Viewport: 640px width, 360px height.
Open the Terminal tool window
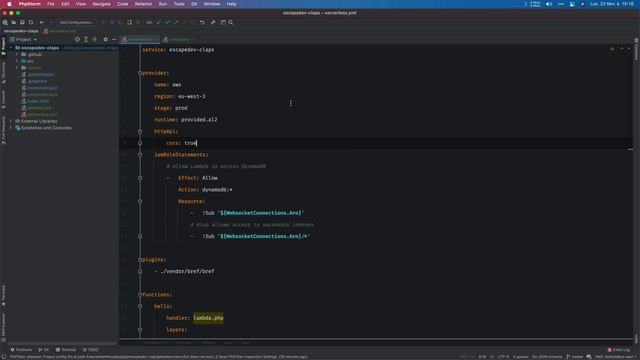[66, 350]
